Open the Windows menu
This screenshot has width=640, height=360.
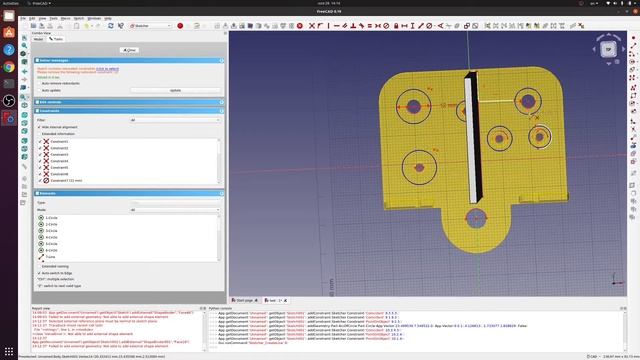[x=94, y=18]
